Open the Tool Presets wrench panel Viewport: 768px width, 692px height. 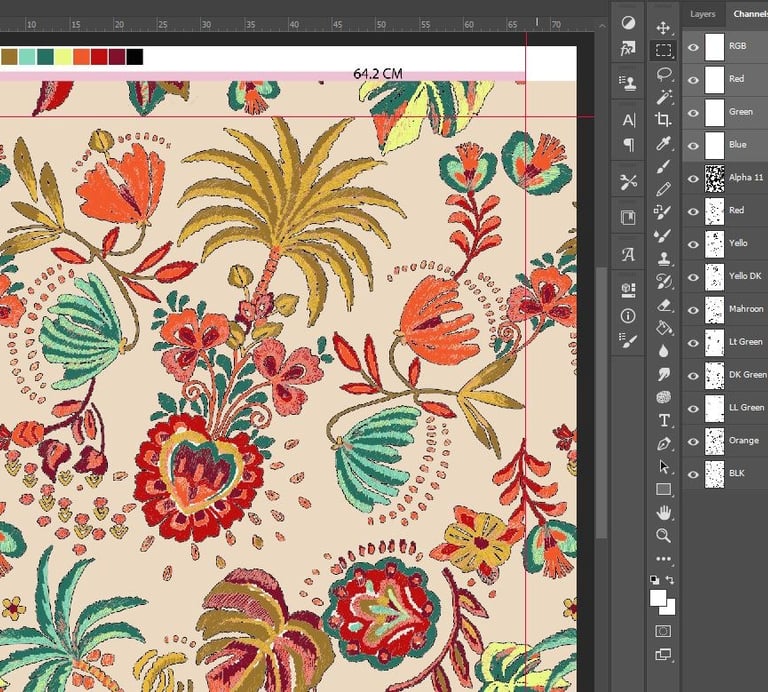tap(628, 182)
